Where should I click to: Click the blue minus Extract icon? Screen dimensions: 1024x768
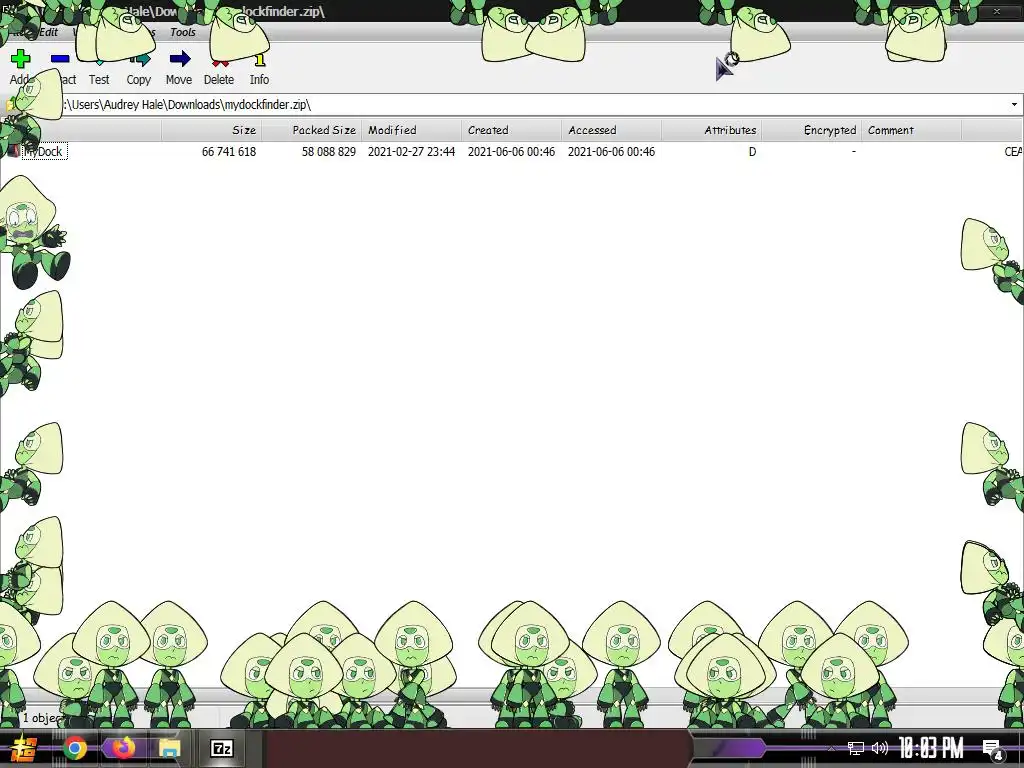[x=60, y=59]
